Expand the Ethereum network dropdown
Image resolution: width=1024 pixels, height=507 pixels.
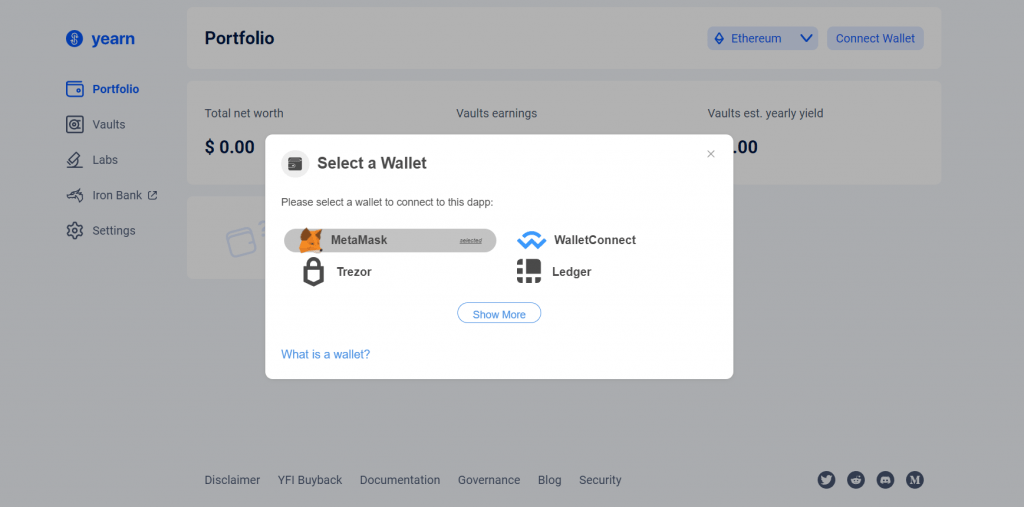tap(763, 39)
